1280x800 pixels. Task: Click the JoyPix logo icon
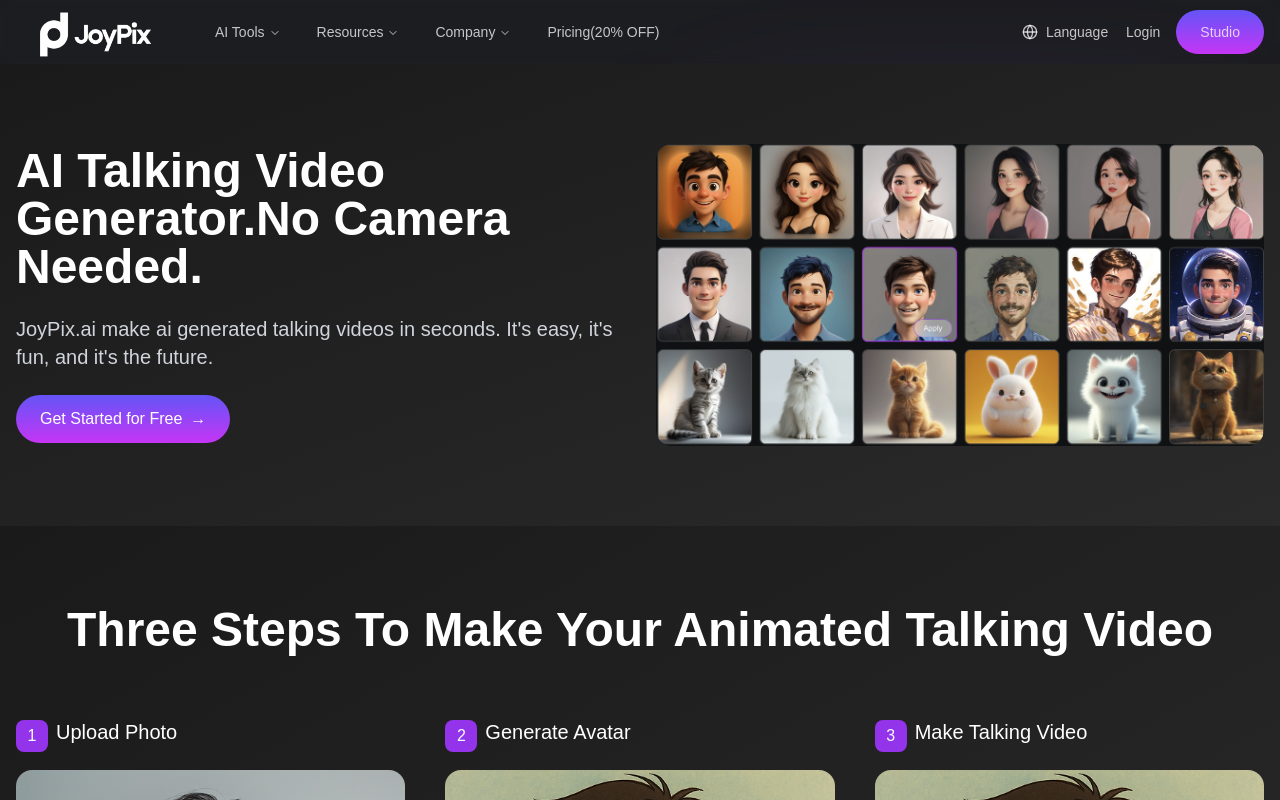tap(54, 33)
